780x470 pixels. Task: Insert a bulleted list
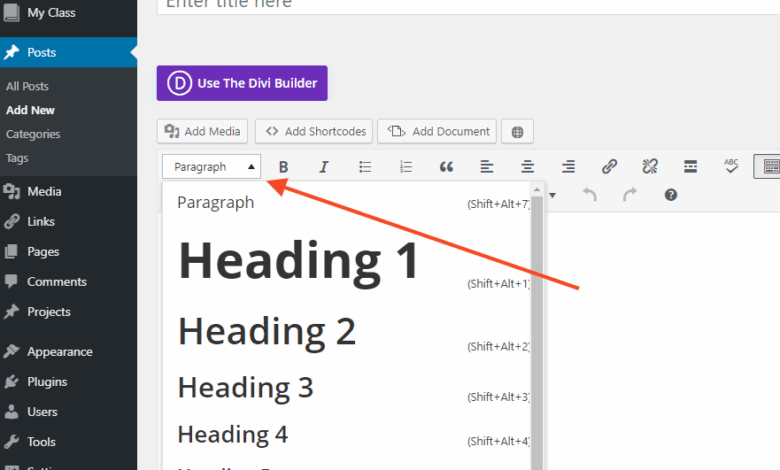(366, 167)
